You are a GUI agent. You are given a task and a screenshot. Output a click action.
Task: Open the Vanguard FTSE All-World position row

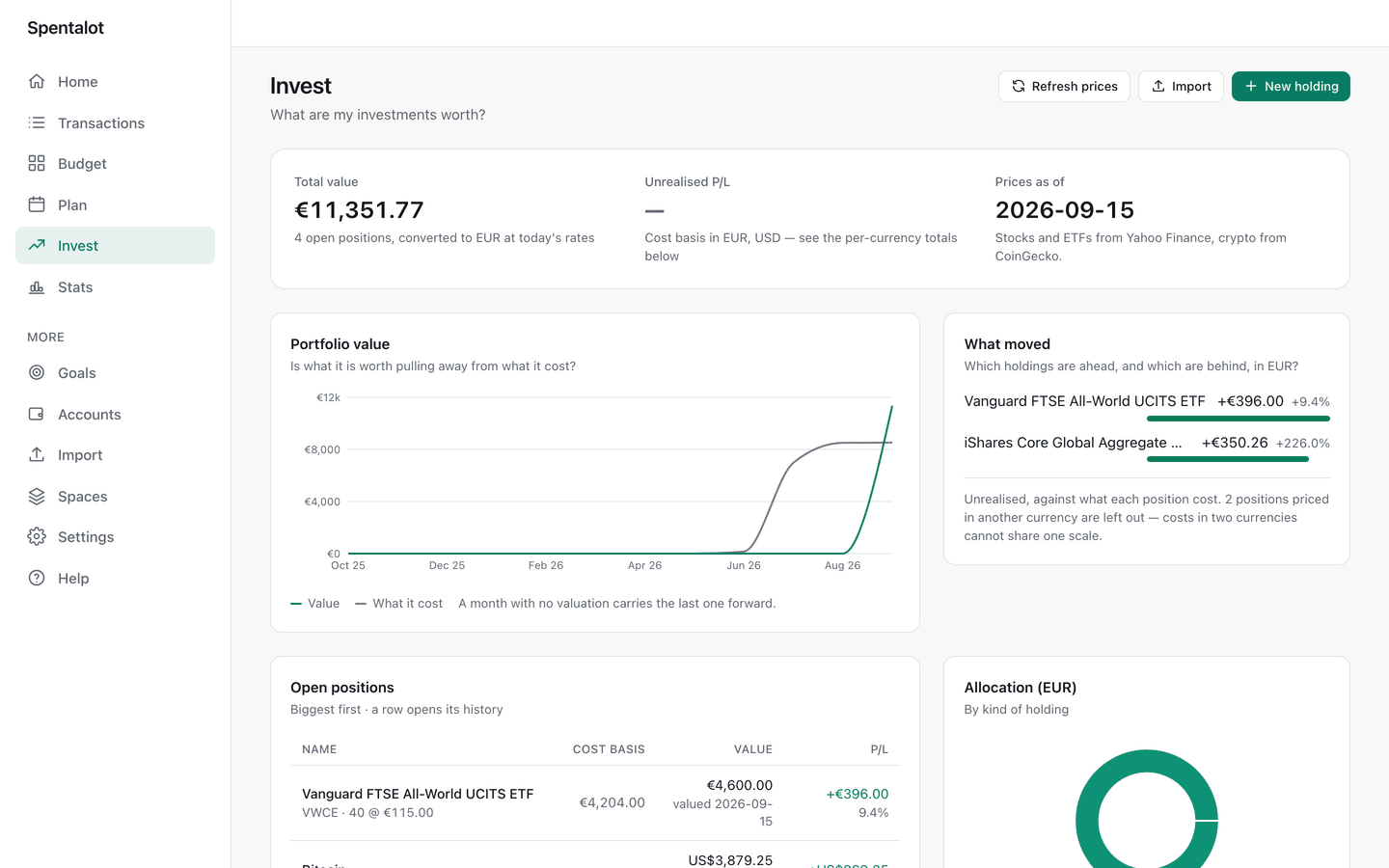[595, 803]
